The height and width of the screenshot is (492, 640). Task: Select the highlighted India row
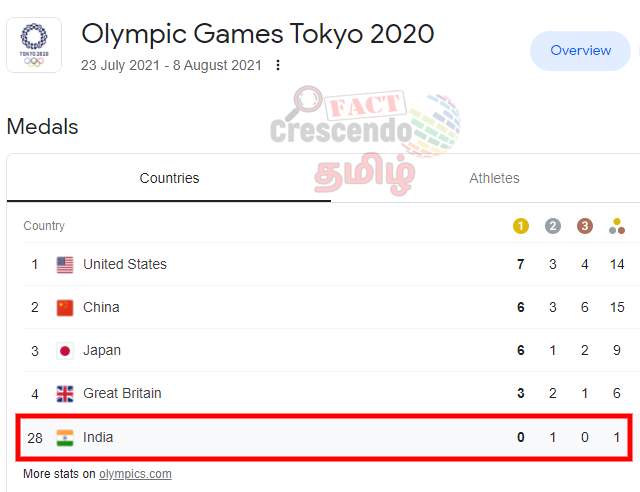coord(324,437)
